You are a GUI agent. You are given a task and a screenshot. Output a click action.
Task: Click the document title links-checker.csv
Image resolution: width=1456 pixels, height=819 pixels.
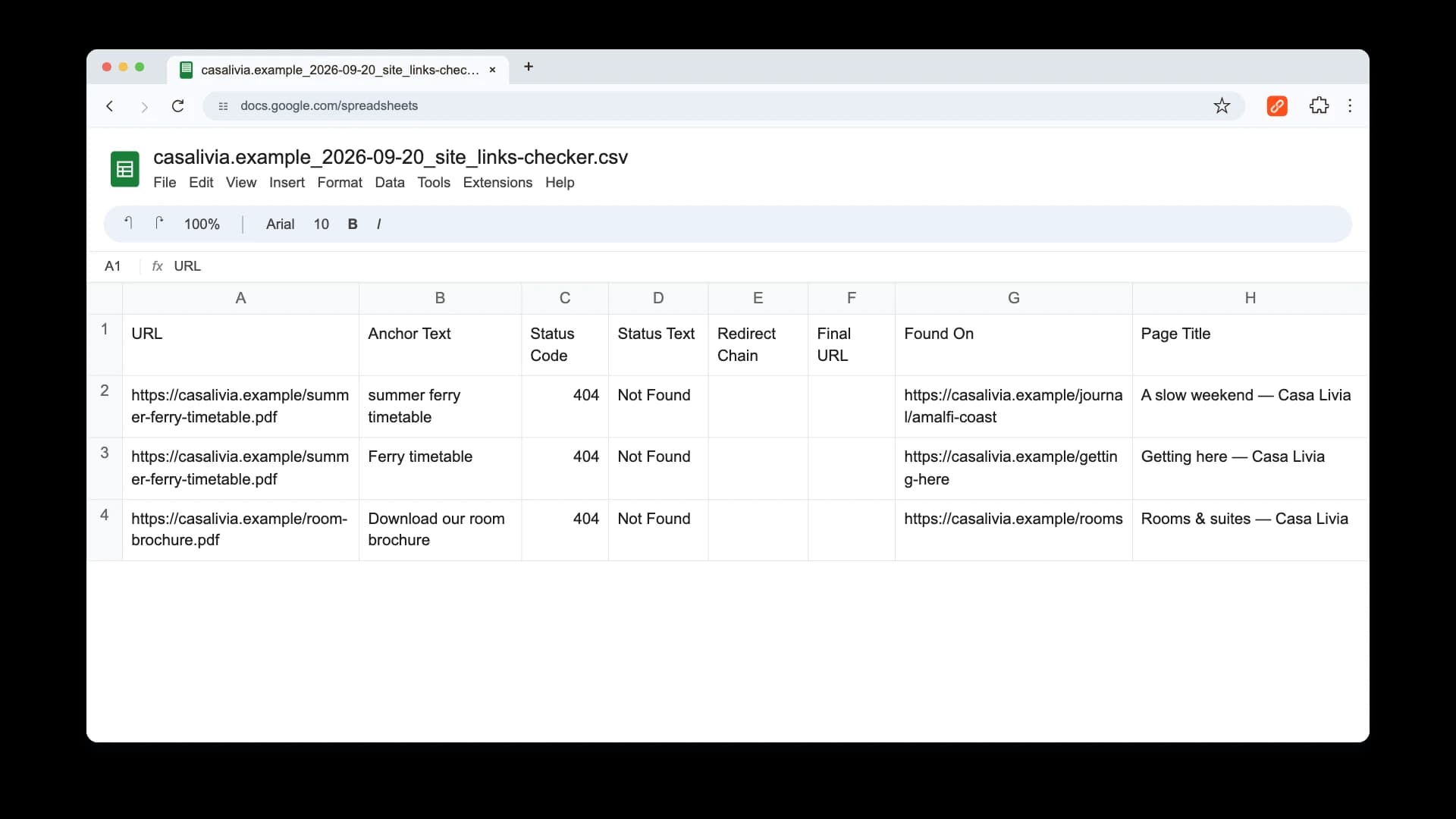pos(391,157)
